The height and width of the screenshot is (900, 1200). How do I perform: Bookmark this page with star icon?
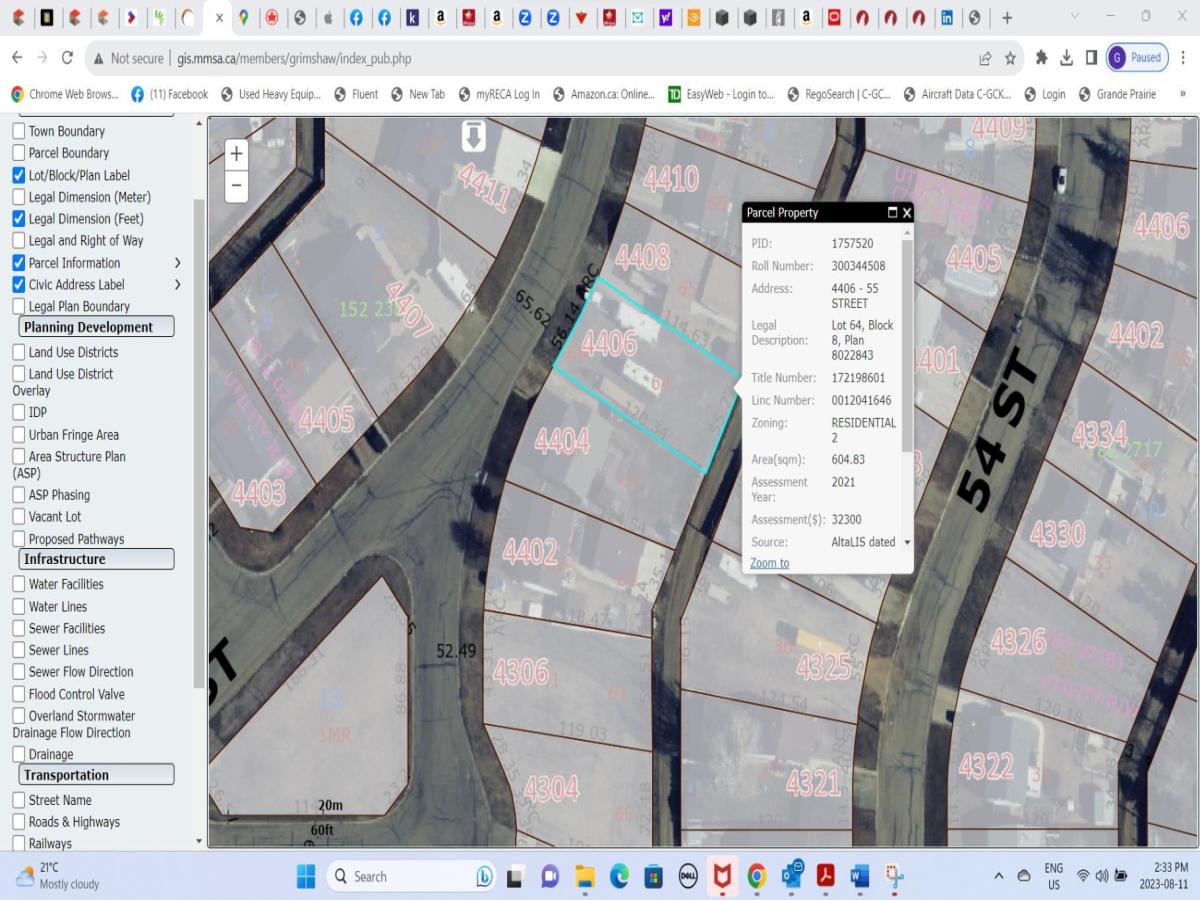1010,58
